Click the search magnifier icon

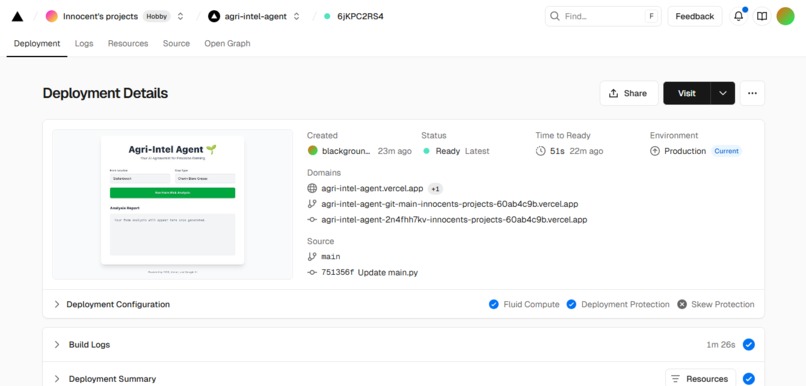tap(555, 16)
